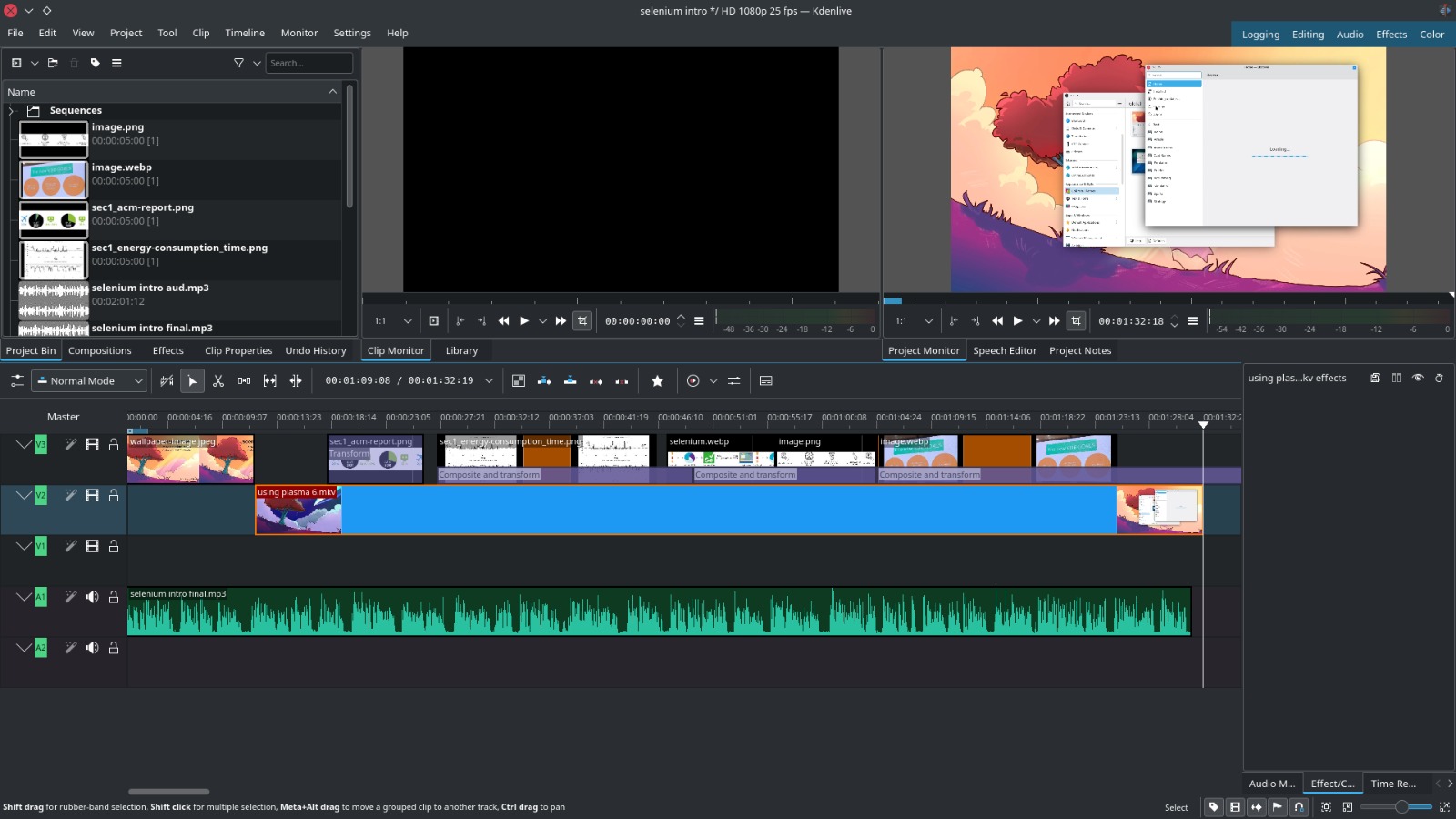Viewport: 1456px width, 819px height.
Task: Collapse track V3 with its chevron
Action: click(23, 444)
